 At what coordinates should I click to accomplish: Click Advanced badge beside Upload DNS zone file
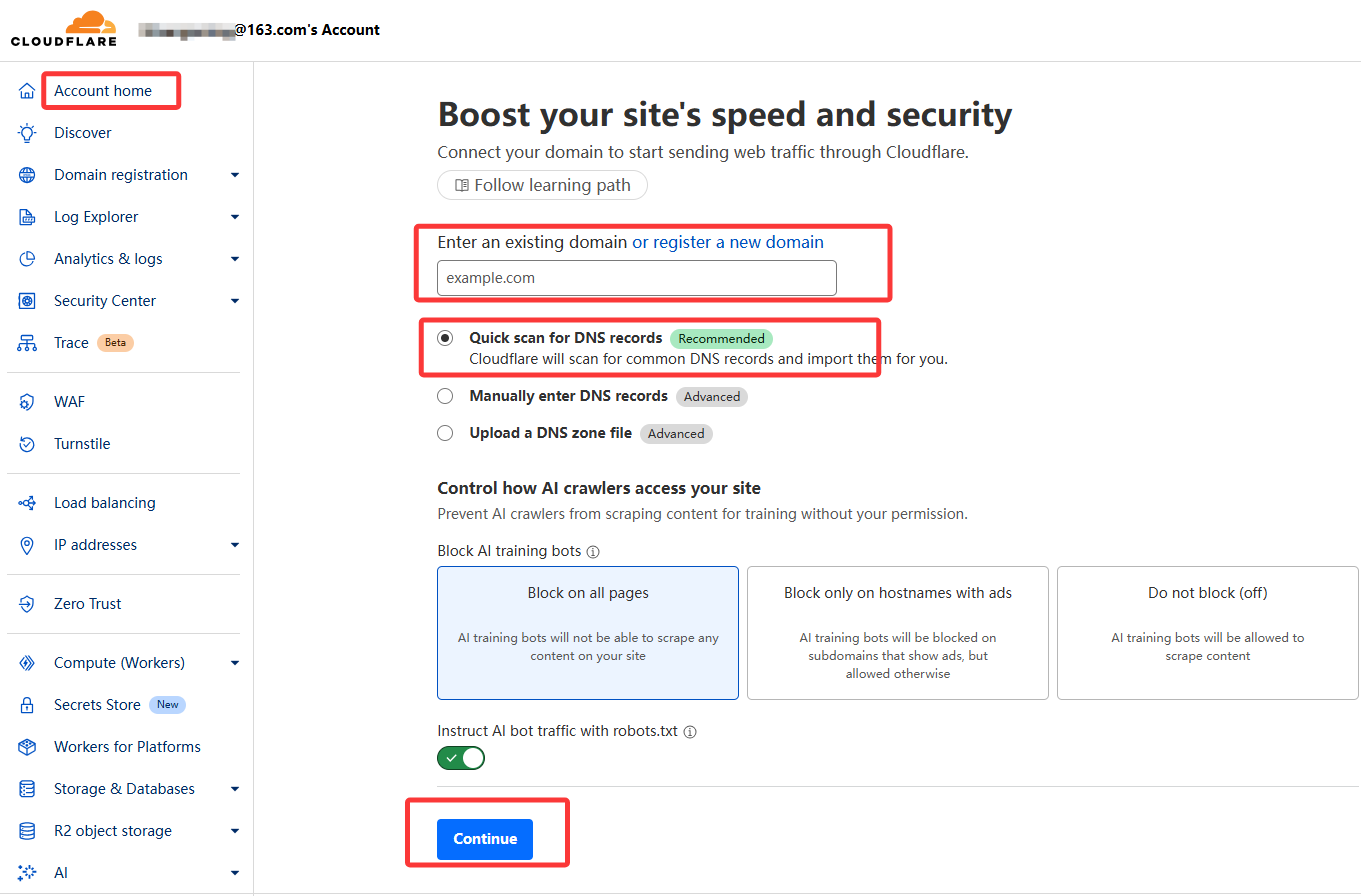676,434
